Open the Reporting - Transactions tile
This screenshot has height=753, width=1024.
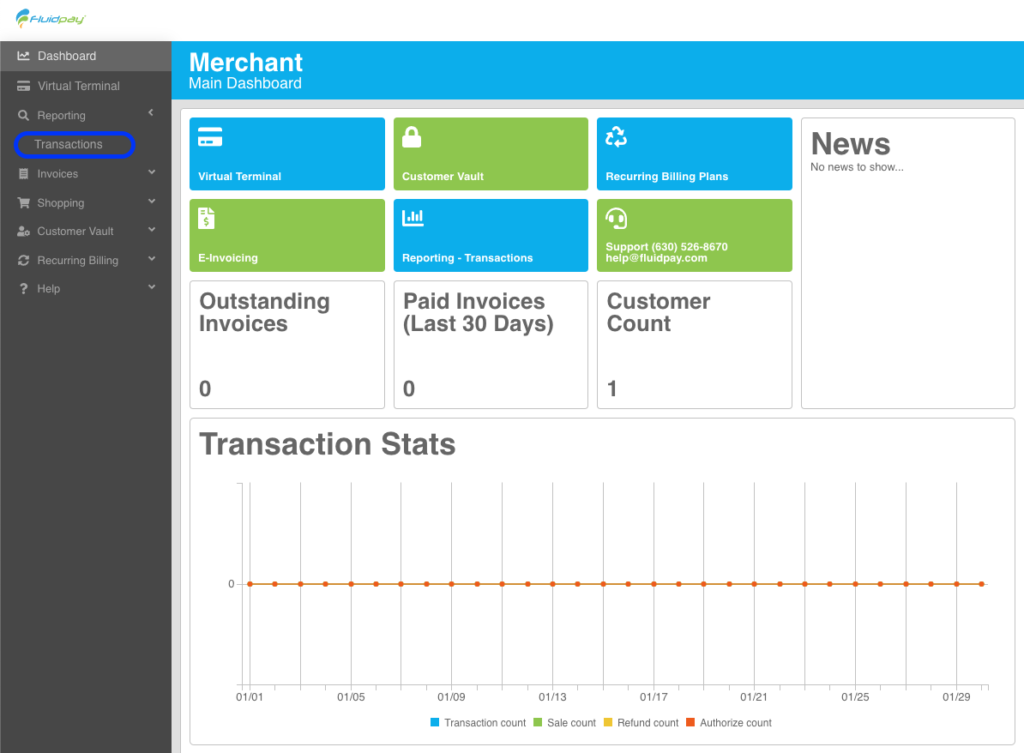click(x=490, y=235)
